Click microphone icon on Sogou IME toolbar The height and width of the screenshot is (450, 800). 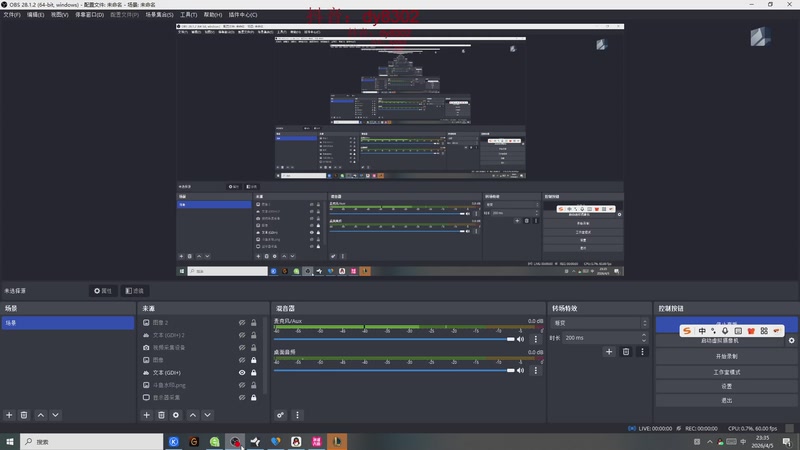[725, 331]
